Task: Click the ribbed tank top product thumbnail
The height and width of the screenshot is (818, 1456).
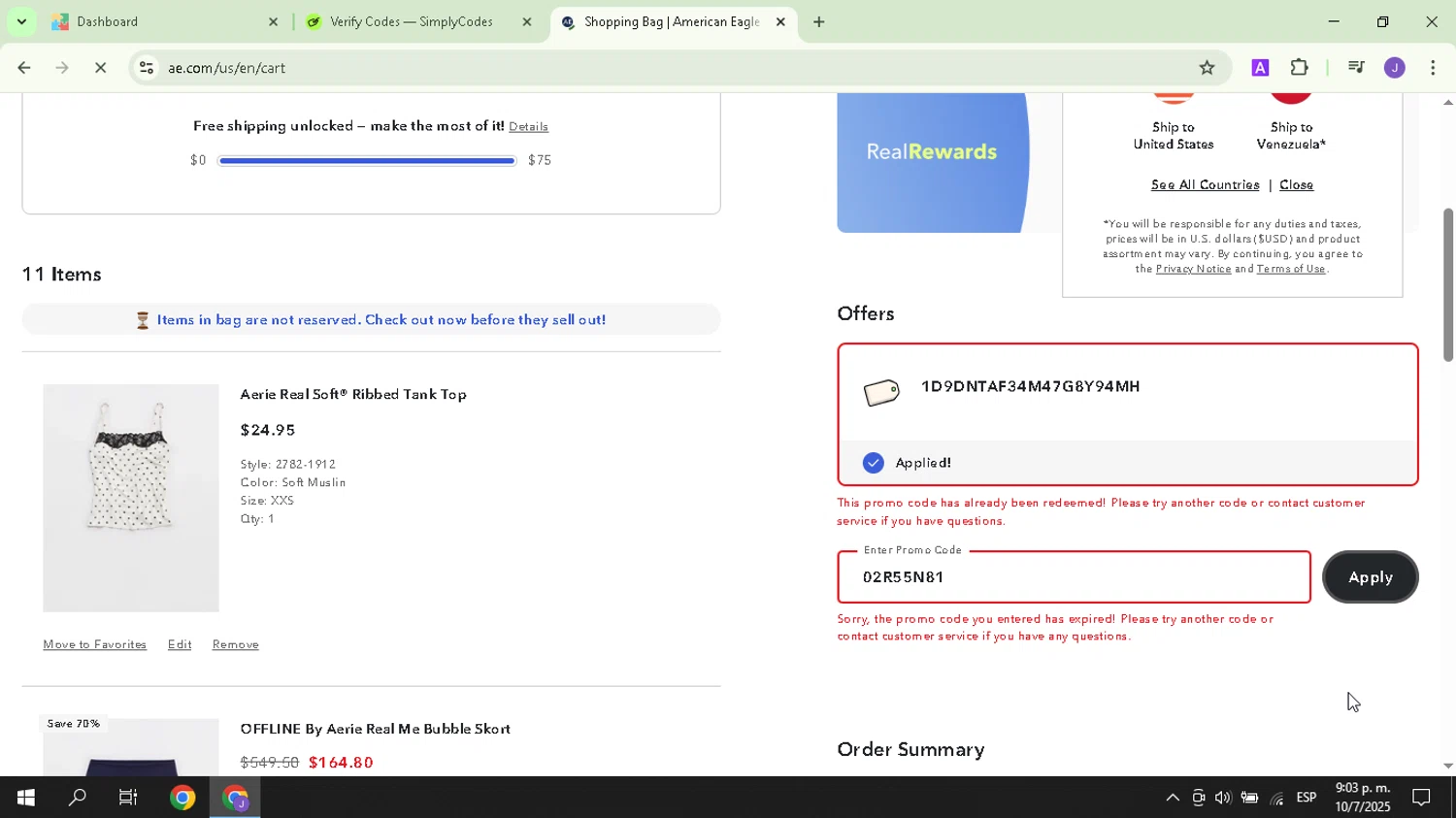Action: tap(131, 498)
